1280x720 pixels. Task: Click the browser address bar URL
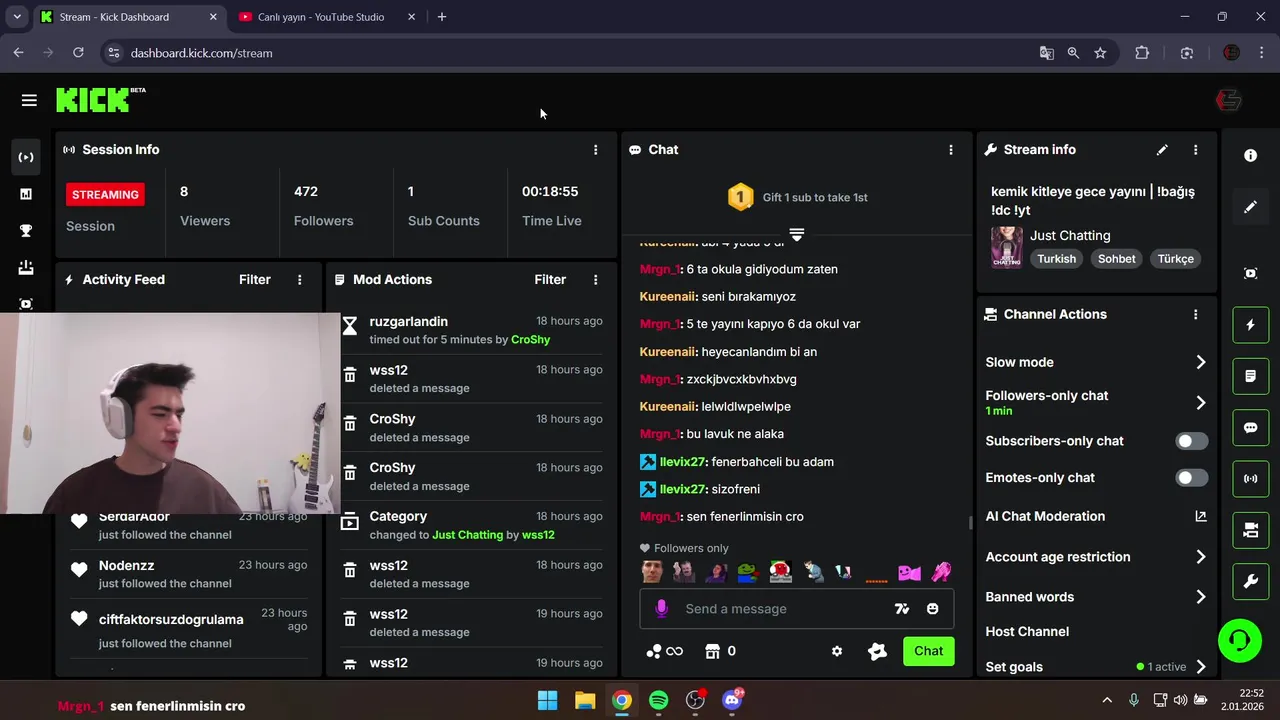click(x=201, y=53)
